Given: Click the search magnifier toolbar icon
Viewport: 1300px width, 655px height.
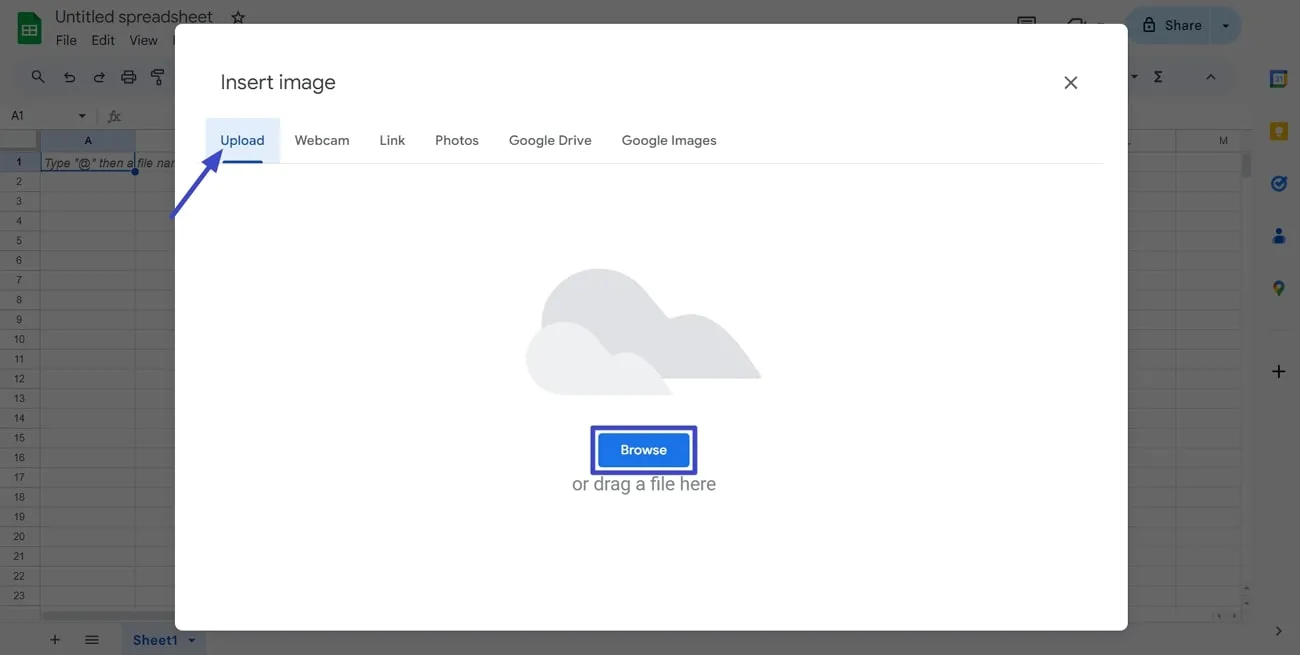Looking at the screenshot, I should [38, 77].
